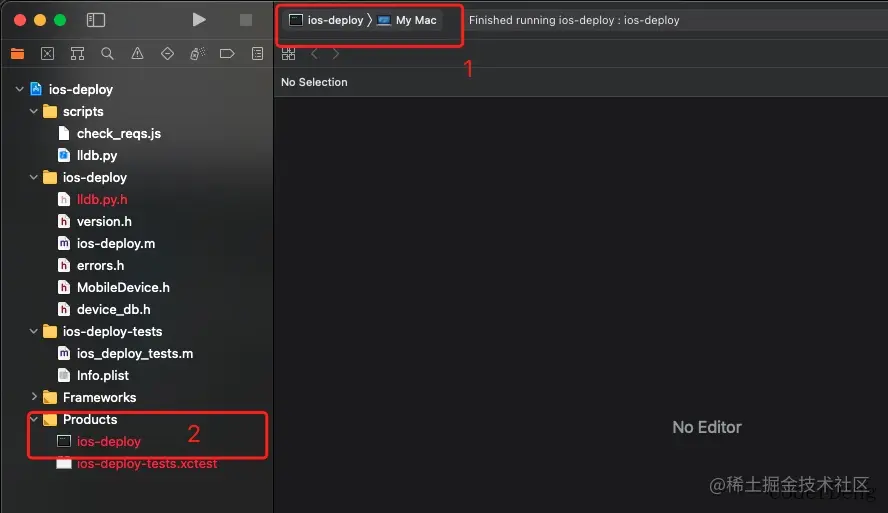Run the ios-deploy scheme with Play button
888x513 pixels.
199,20
